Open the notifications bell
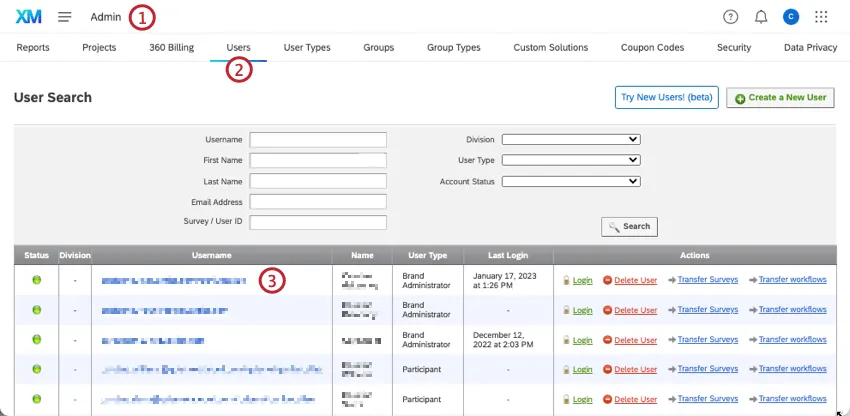Screen dimensions: 850x416 coord(761,17)
